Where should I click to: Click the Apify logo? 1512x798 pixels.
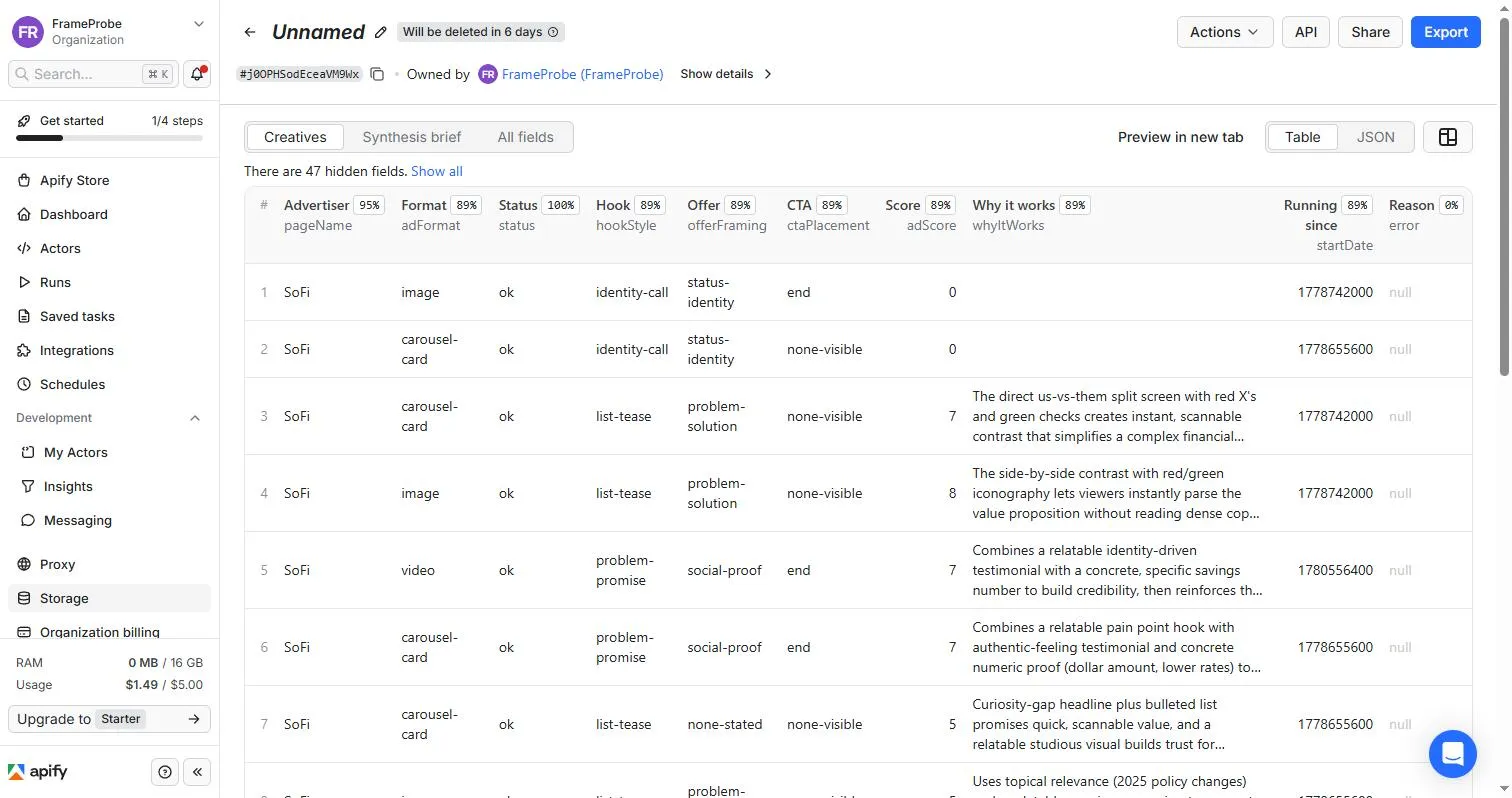38,772
